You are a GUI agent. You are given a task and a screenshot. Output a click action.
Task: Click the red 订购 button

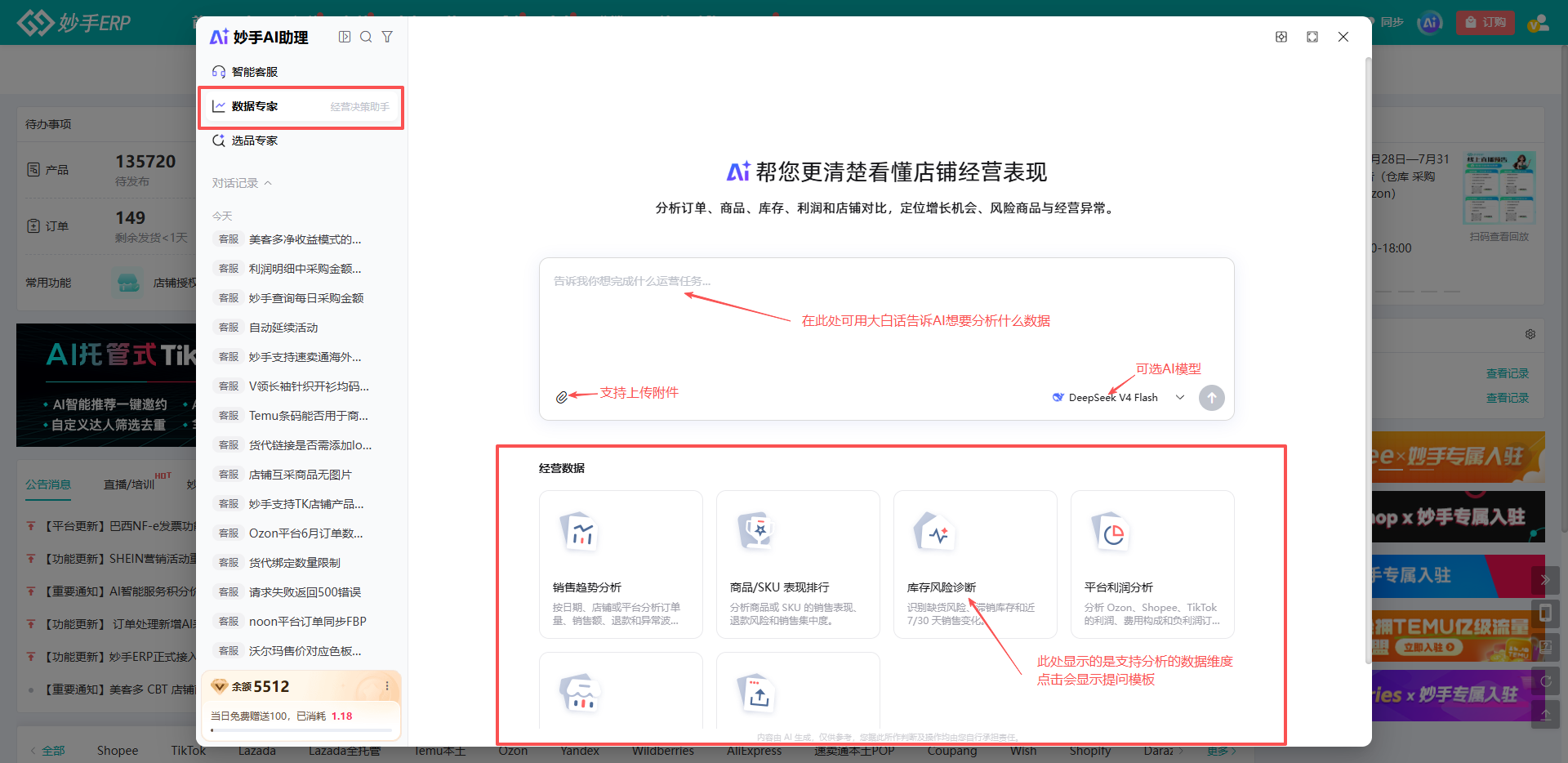(x=1486, y=22)
